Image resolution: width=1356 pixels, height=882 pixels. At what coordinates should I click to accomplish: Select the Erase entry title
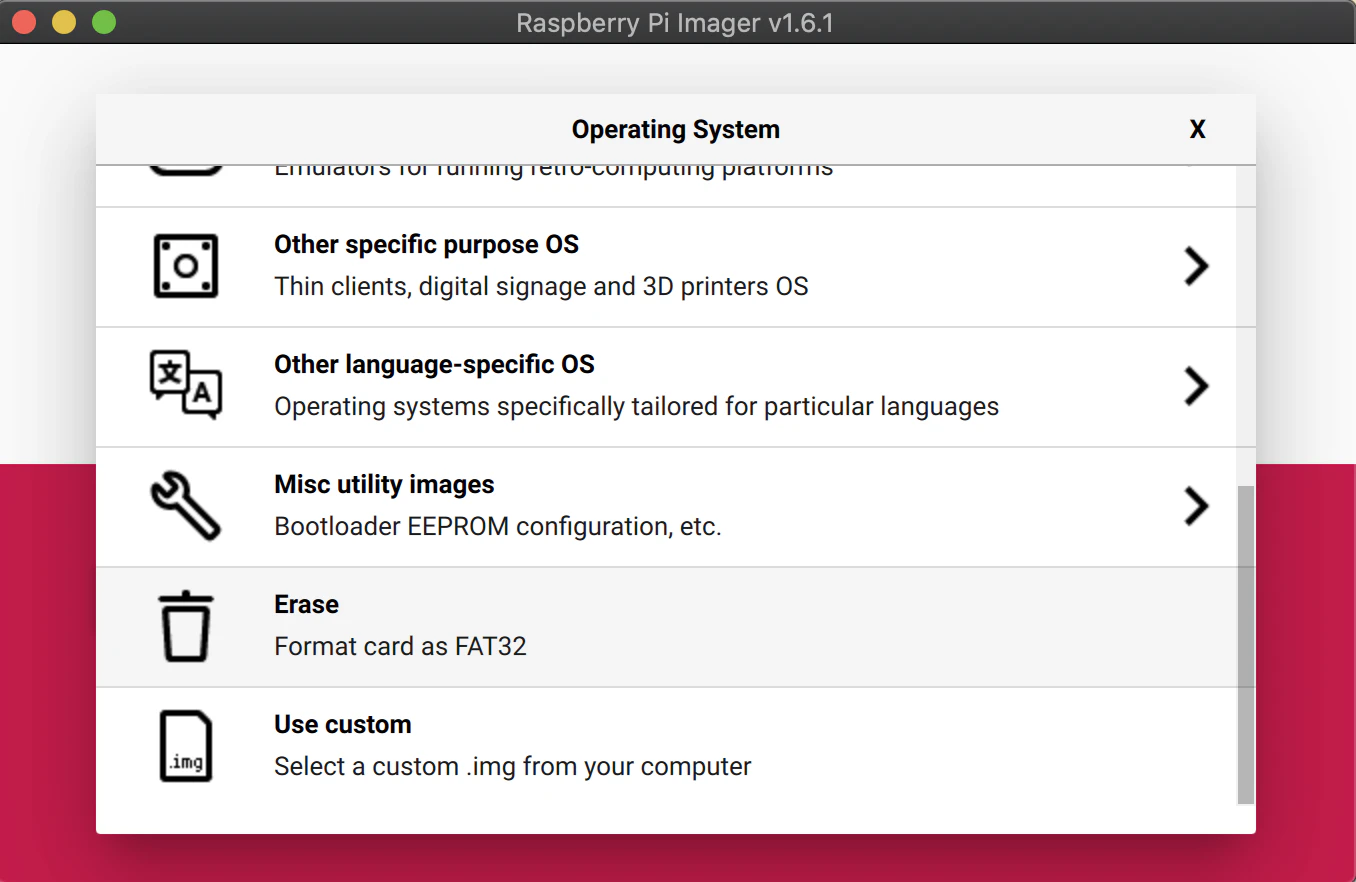(306, 604)
